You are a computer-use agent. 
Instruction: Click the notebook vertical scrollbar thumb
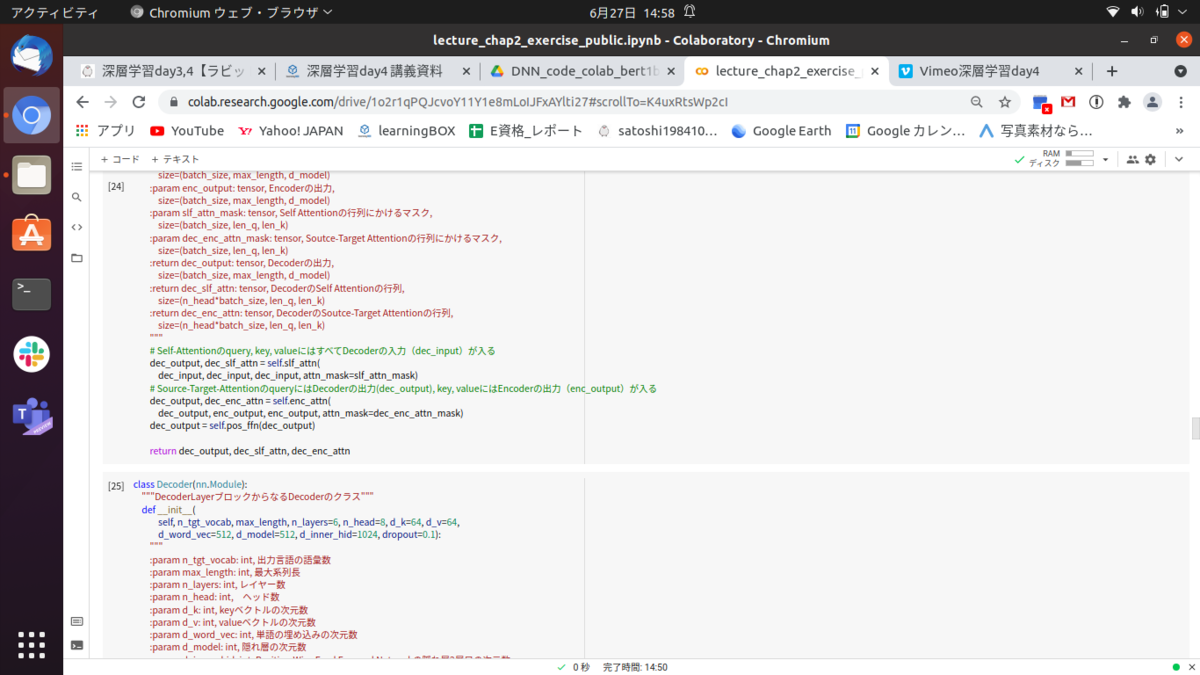coord(1195,428)
